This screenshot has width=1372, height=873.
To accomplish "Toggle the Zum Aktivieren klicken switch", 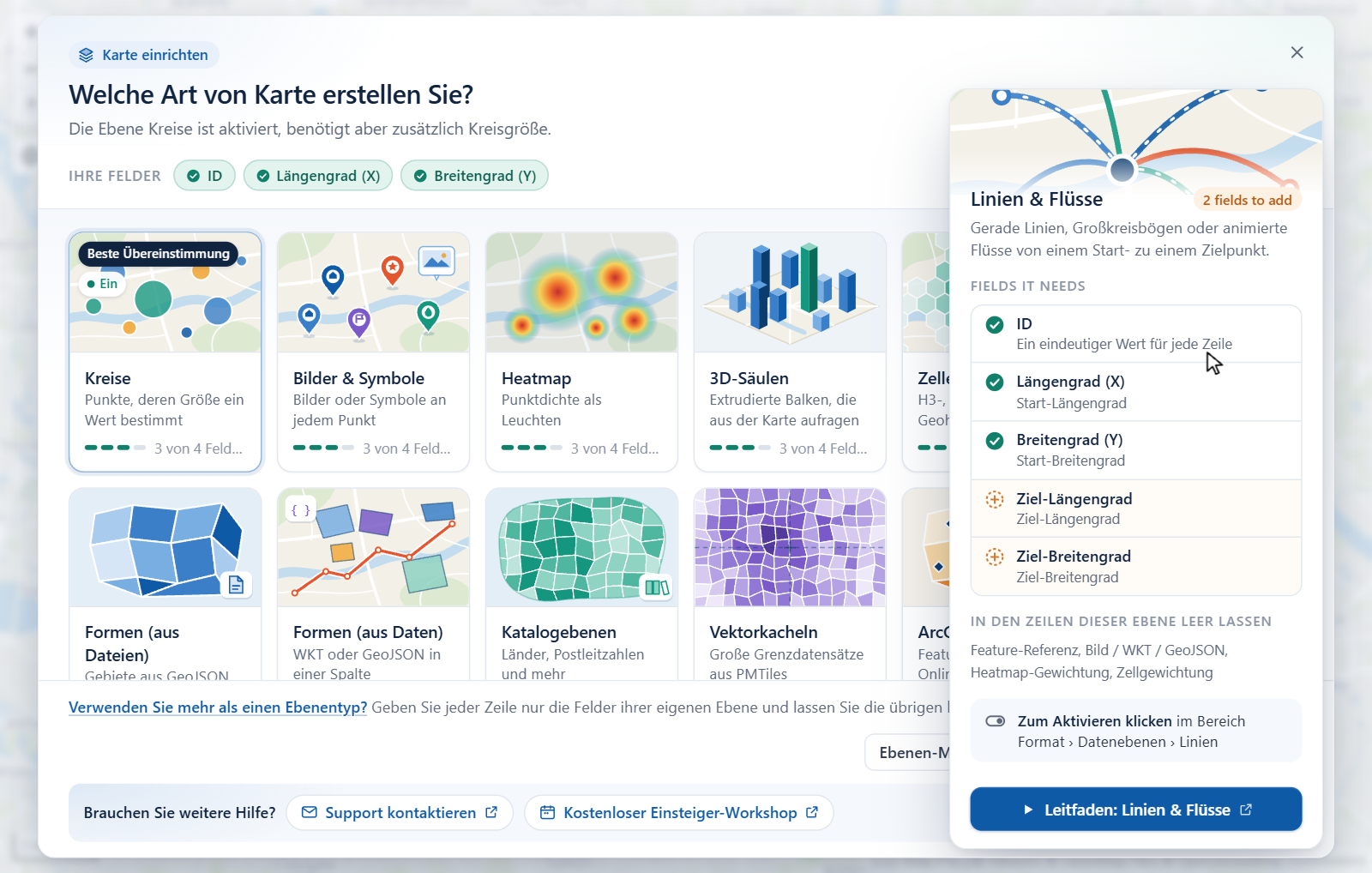I will (996, 721).
